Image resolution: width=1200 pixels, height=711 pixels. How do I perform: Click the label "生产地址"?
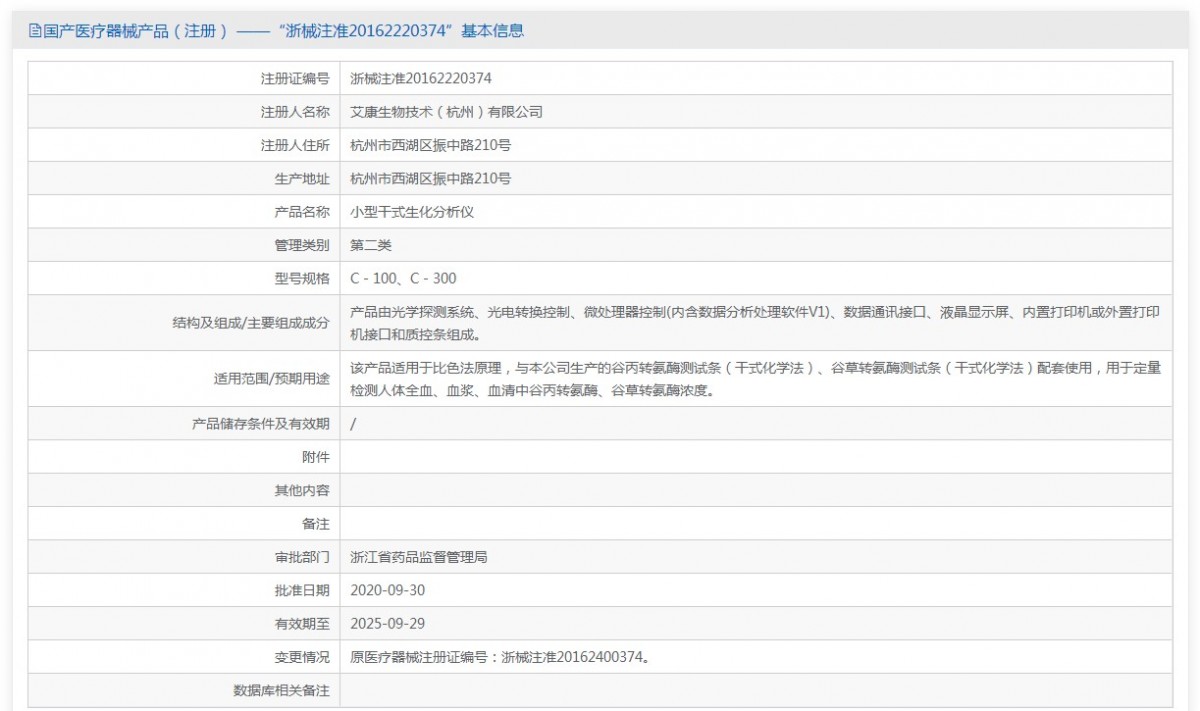[x=302, y=179]
